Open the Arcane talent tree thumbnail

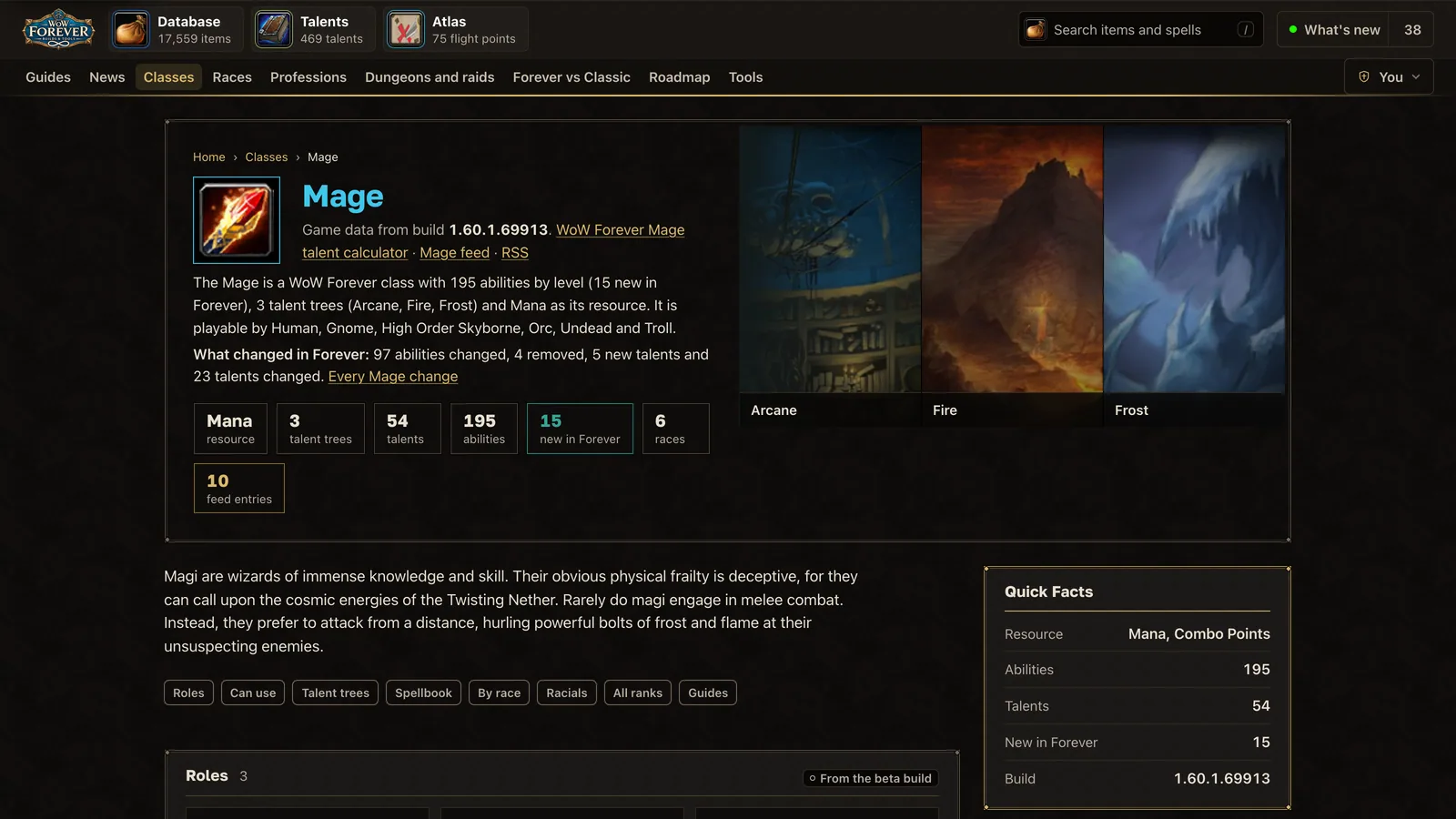click(x=830, y=275)
